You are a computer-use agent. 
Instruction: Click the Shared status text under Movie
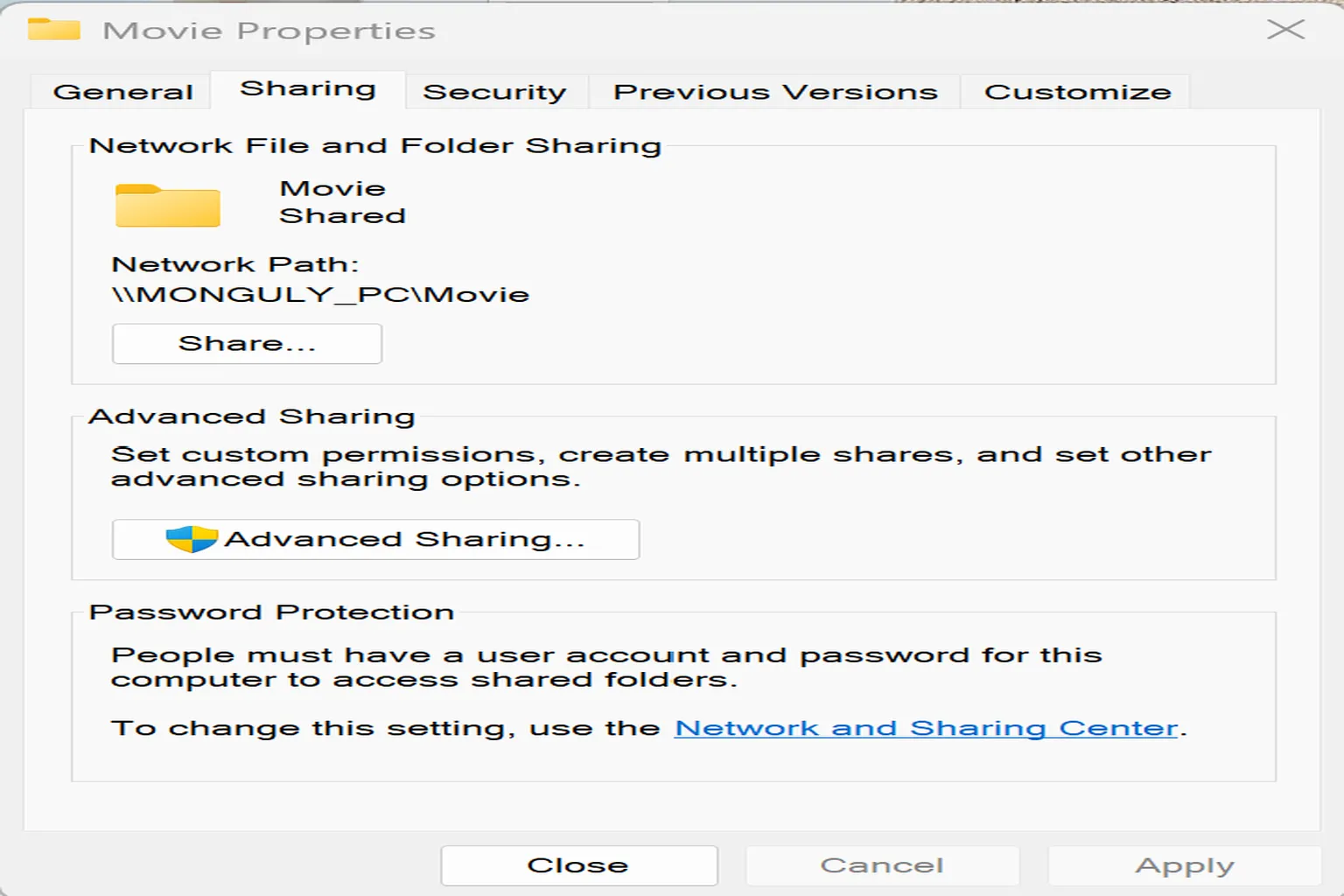[x=342, y=216]
